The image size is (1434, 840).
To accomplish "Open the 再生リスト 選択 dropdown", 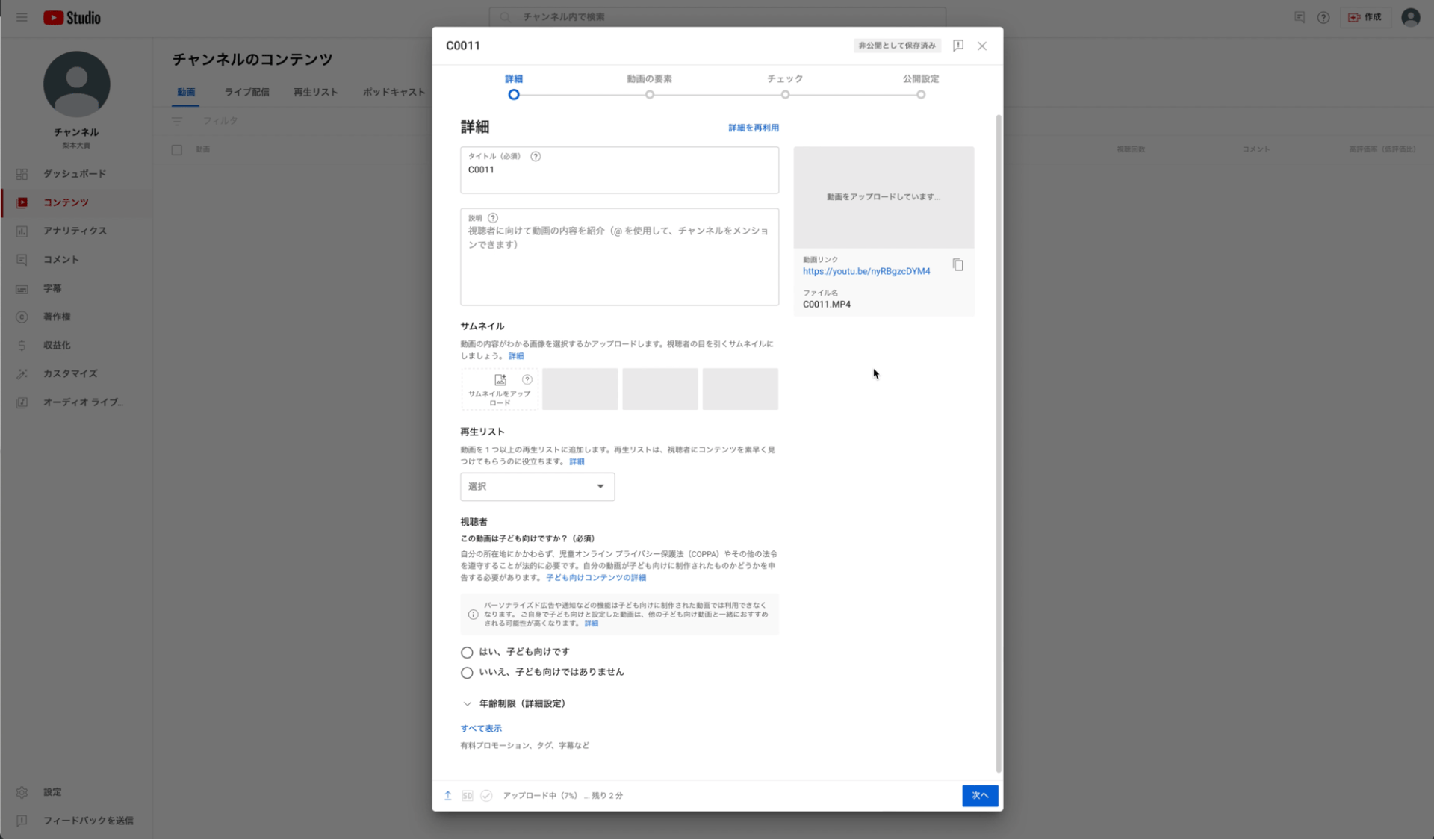I will click(537, 487).
